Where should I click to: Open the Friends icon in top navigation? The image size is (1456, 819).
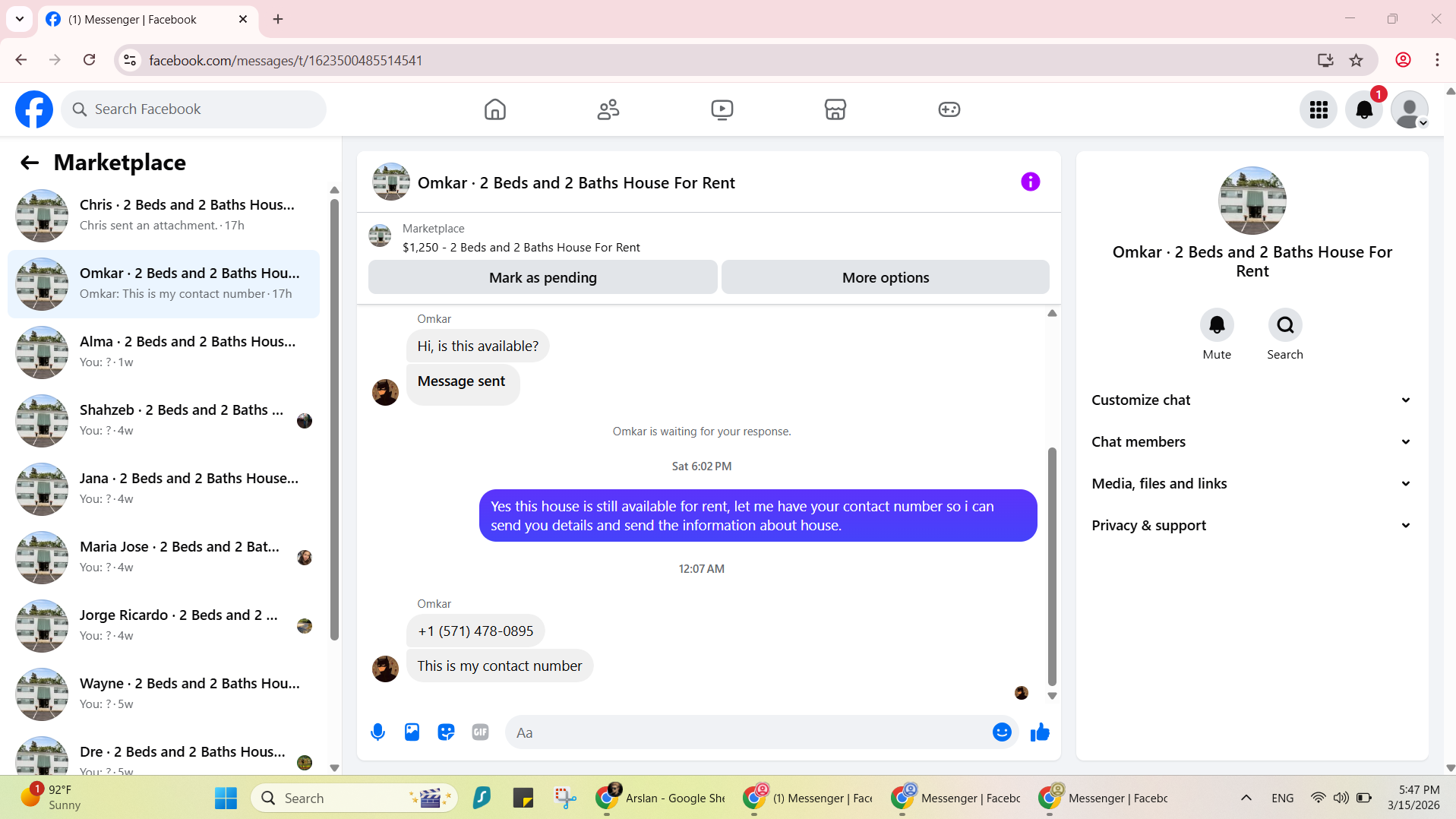(608, 109)
